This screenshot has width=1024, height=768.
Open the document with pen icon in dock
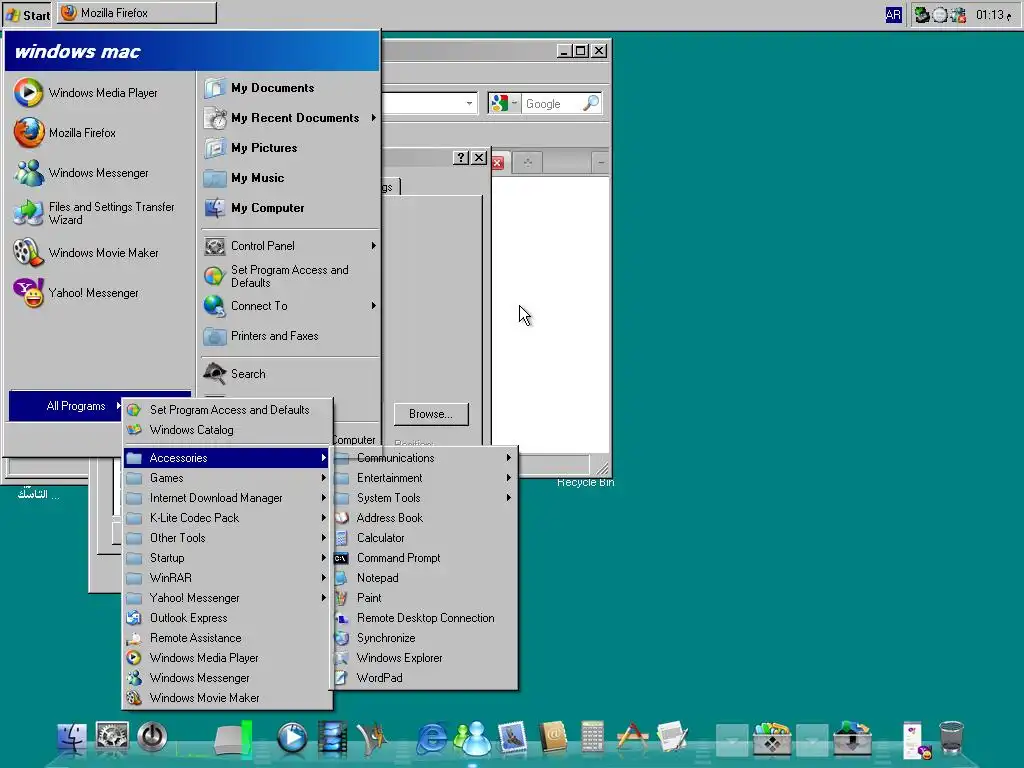[672, 739]
